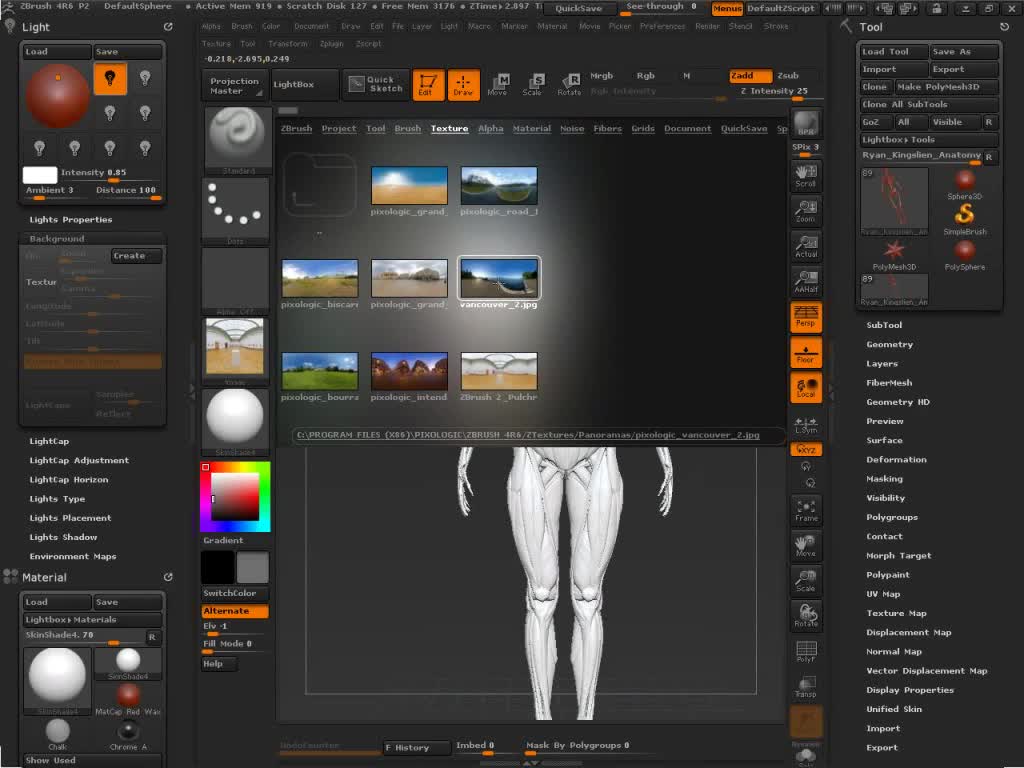The width and height of the screenshot is (1024, 768).
Task: Expand the SubTool section
Action: (884, 325)
